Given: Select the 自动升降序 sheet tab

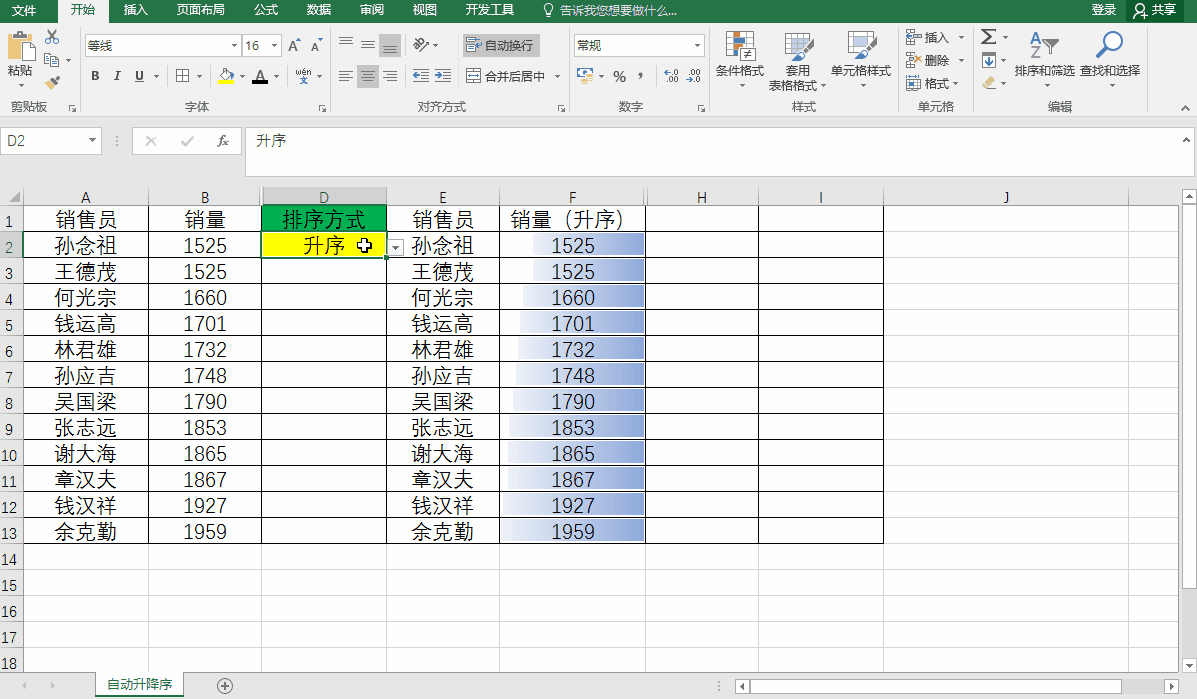Looking at the screenshot, I should 140,685.
